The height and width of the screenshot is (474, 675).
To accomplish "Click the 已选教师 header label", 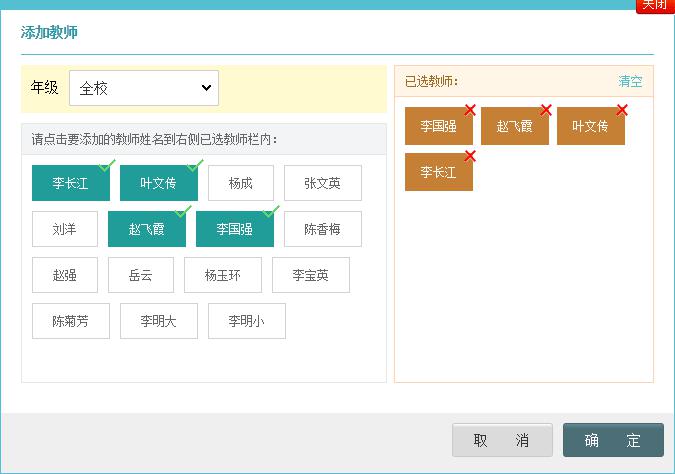I will pos(431,81).
